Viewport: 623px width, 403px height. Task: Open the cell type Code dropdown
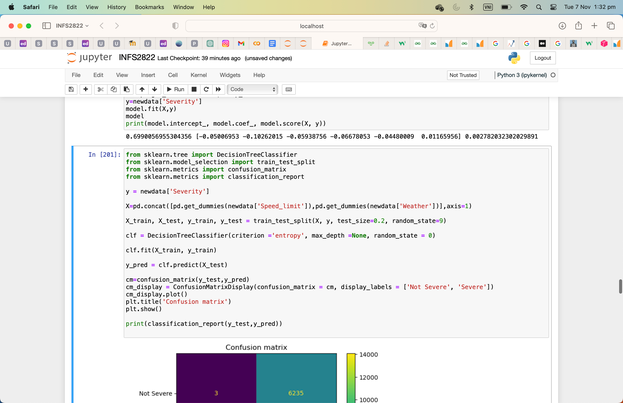point(252,89)
